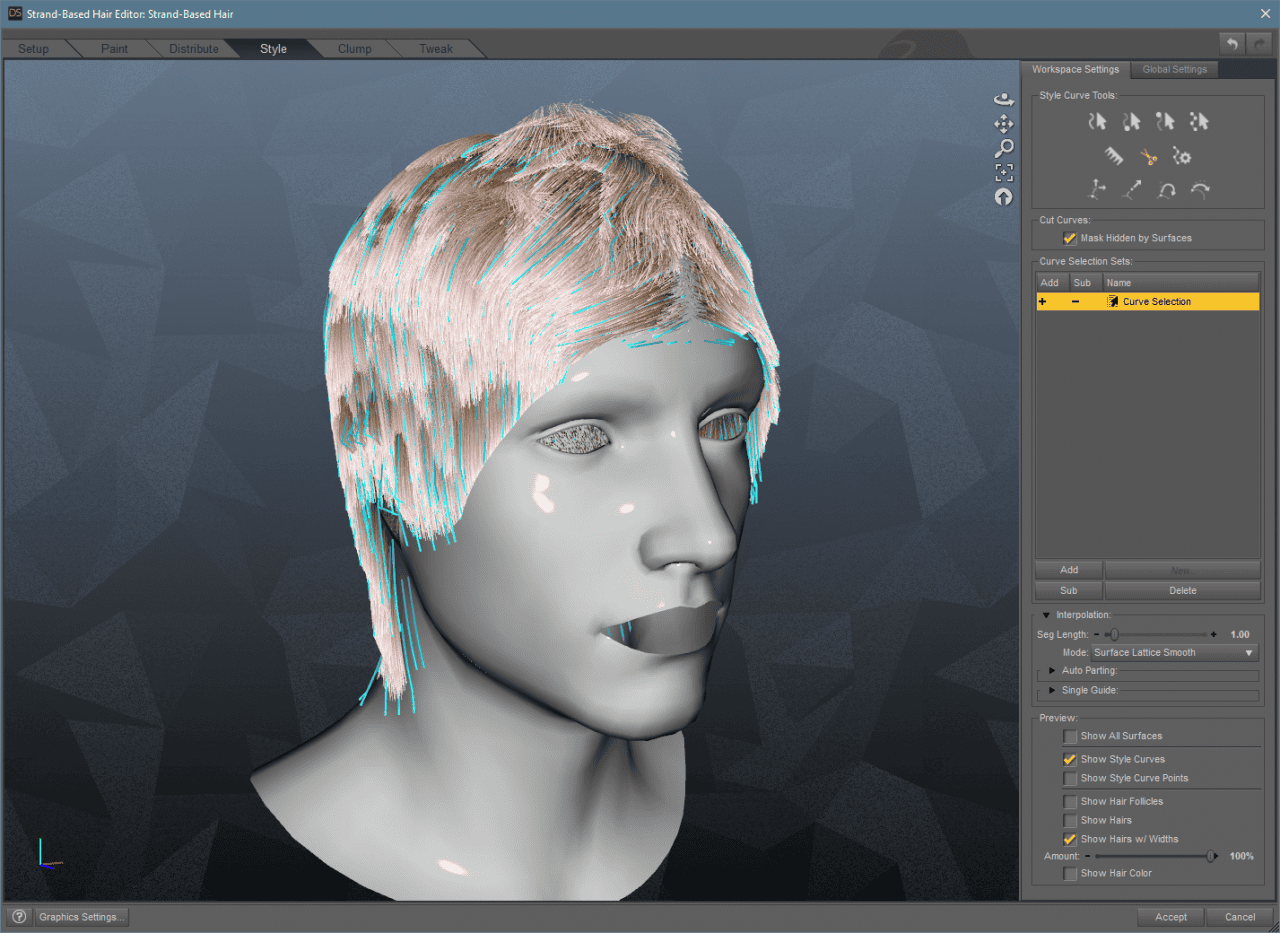Uncheck Mask Hidden by Surfaces
The width and height of the screenshot is (1280, 933).
click(x=1069, y=238)
